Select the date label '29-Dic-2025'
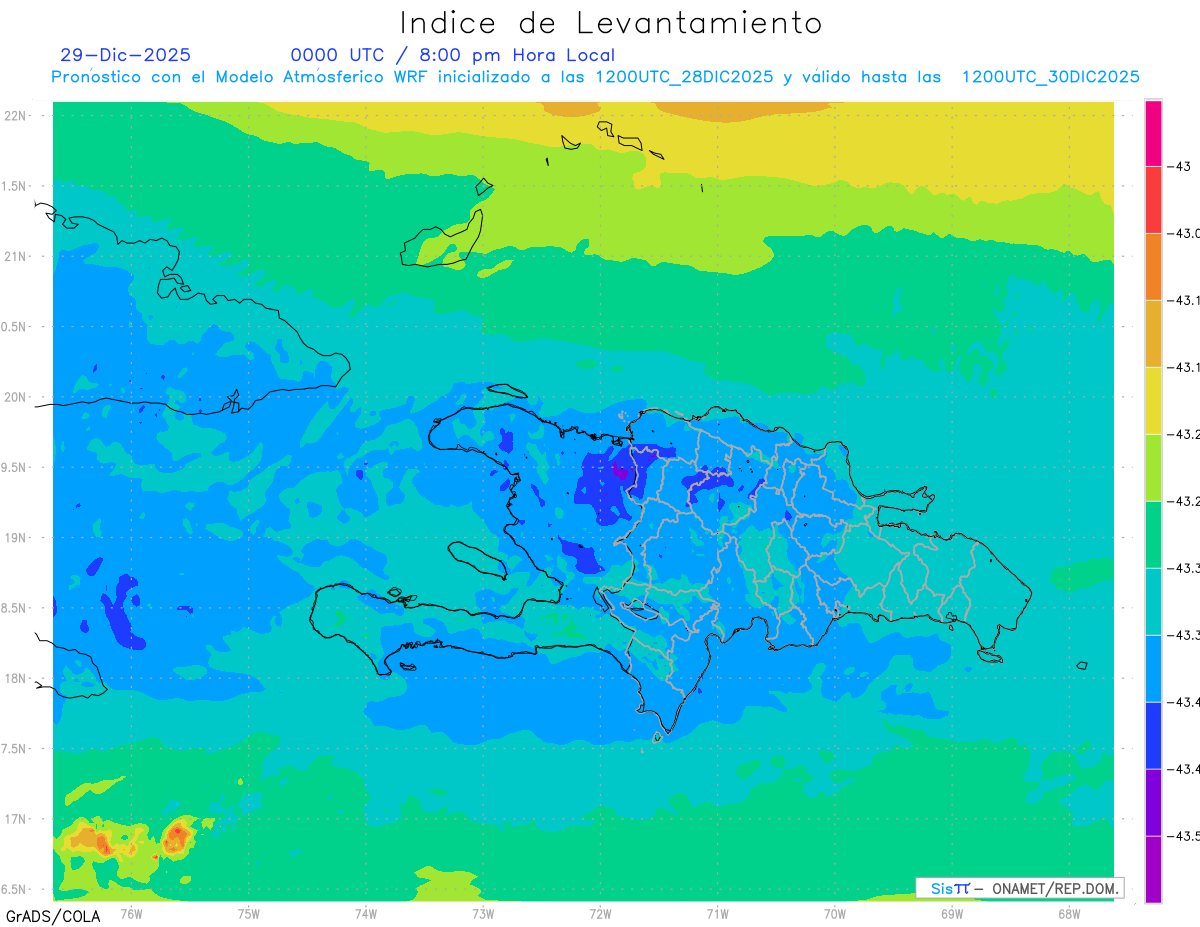This screenshot has width=1200, height=927. pos(125,55)
